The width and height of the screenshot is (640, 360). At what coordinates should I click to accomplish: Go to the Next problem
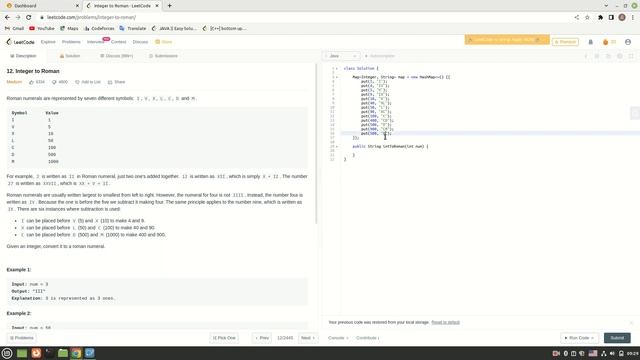pos(308,338)
